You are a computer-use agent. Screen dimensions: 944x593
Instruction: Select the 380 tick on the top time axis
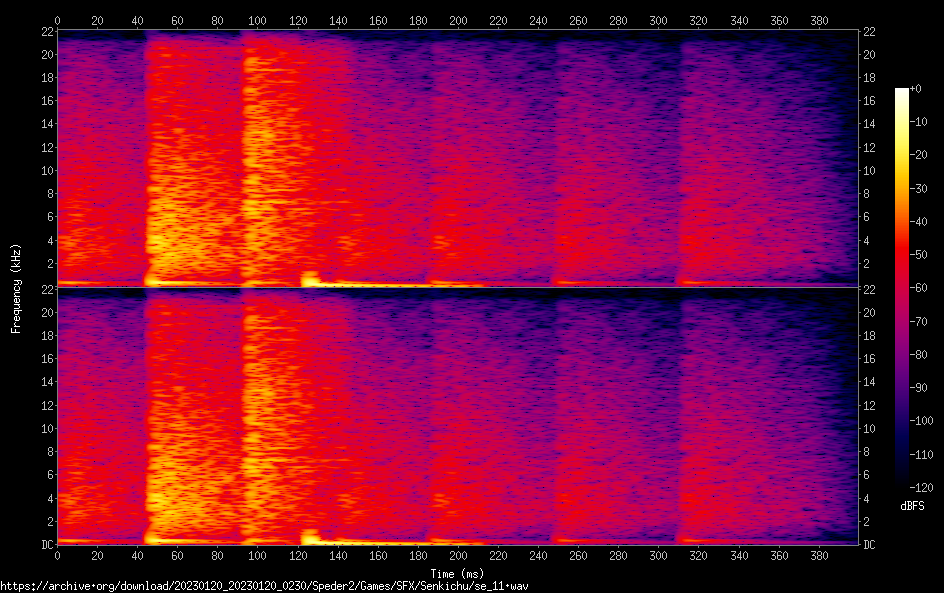(818, 20)
